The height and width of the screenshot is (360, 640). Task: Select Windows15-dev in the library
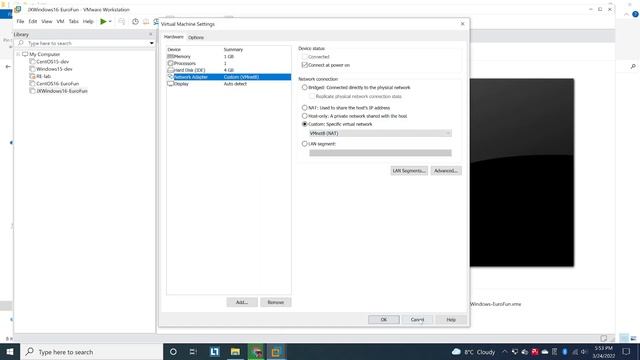[x=54, y=69]
